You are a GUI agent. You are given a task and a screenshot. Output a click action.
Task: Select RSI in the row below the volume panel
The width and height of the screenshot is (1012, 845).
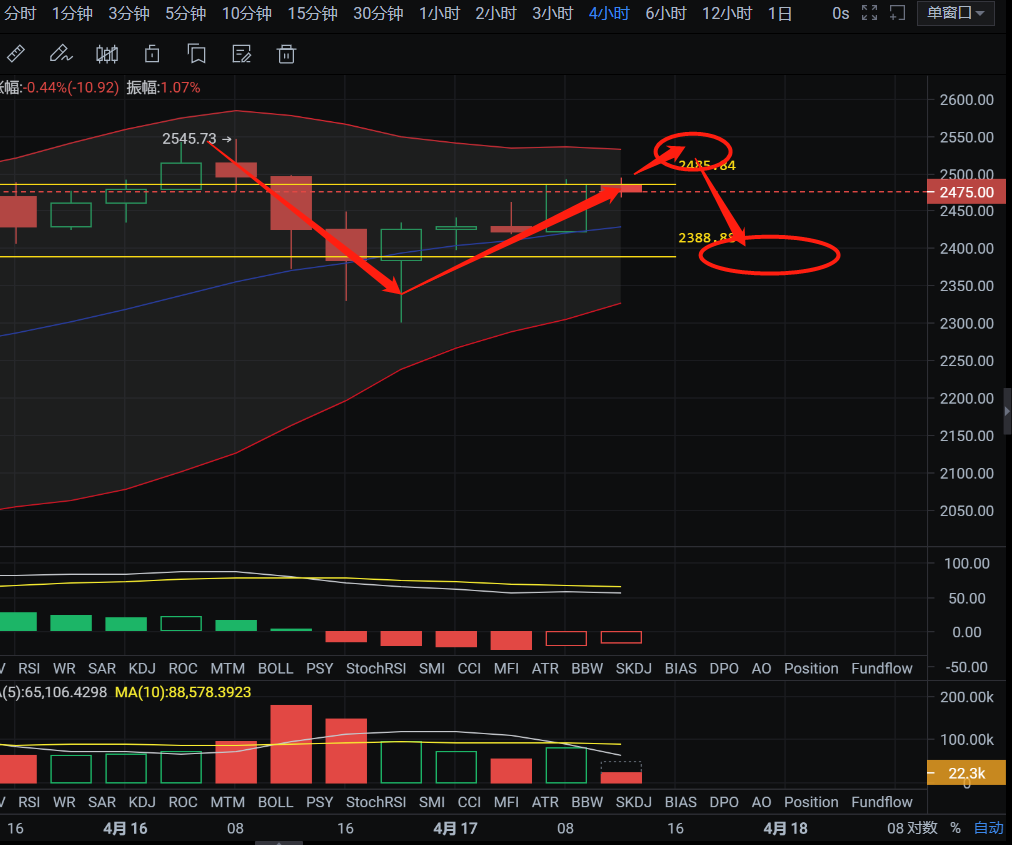coord(29,802)
